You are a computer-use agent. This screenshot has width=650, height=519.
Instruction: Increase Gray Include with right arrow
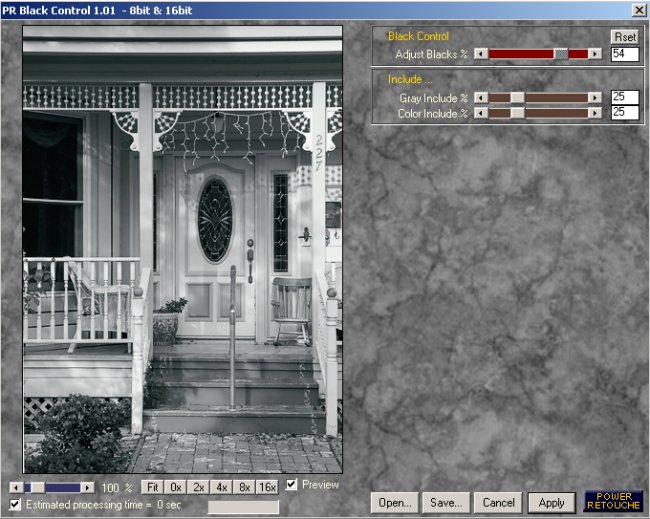click(x=595, y=98)
